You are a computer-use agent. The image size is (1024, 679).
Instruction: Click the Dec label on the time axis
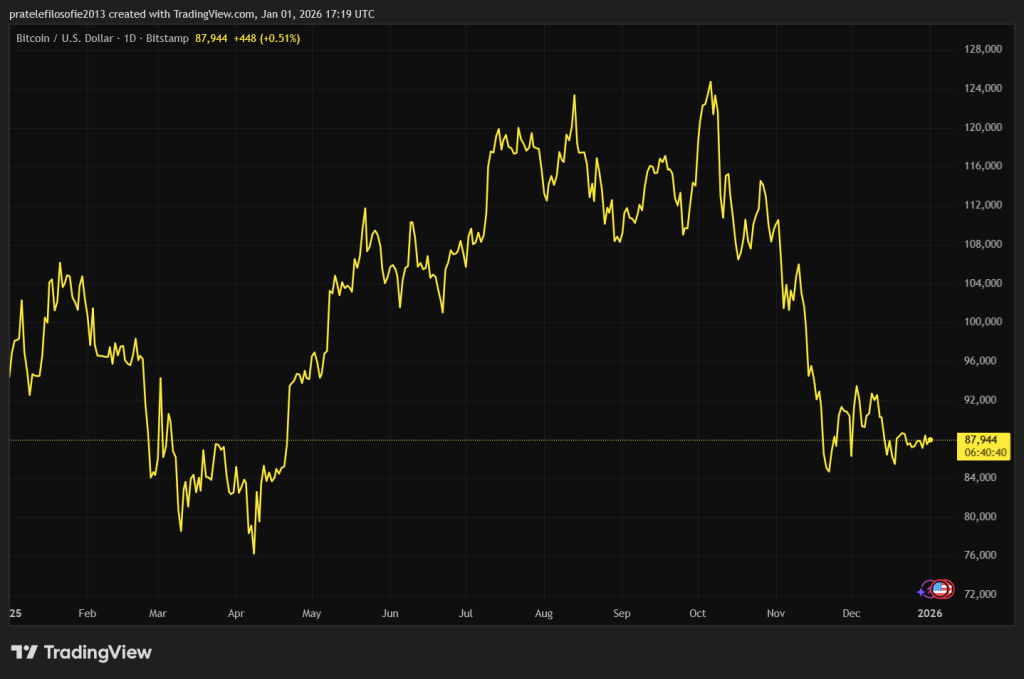click(852, 612)
